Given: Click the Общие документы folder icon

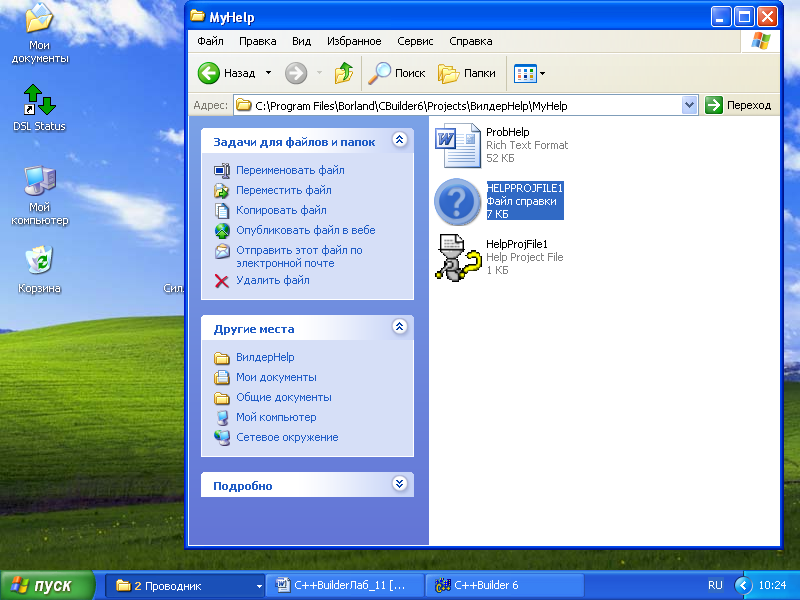Looking at the screenshot, I should click(x=221, y=397).
